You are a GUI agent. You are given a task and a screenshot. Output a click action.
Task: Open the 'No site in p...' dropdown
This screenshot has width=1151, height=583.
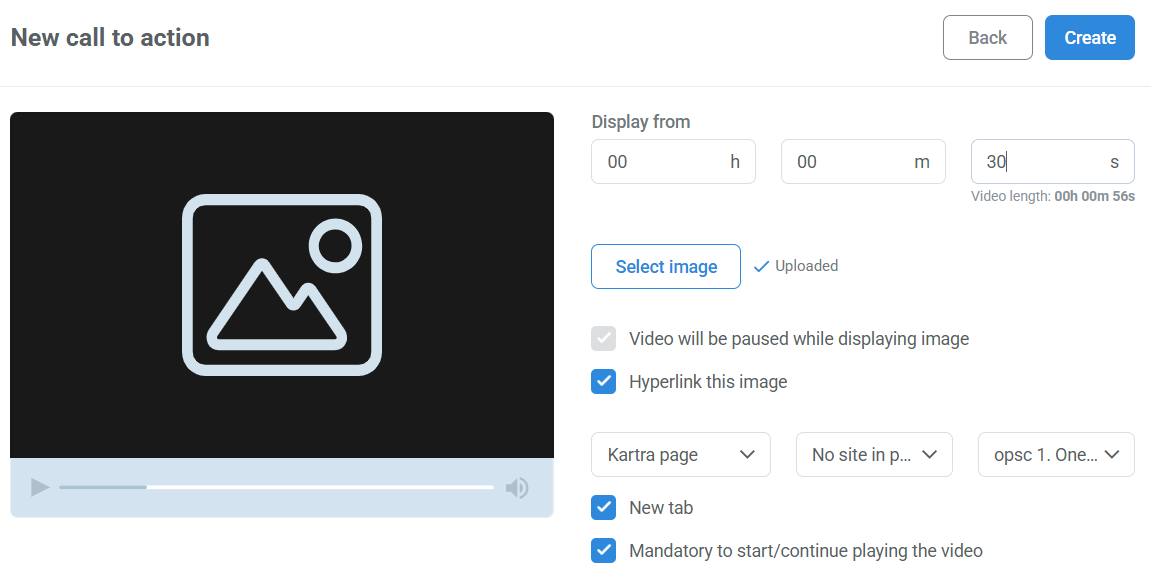[873, 454]
